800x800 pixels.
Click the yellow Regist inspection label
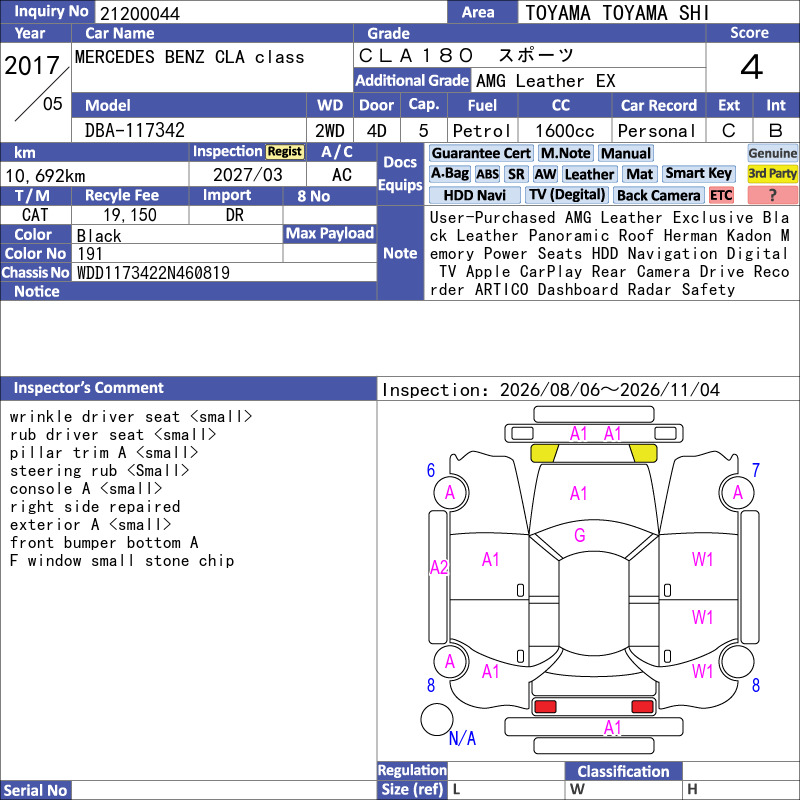click(285, 152)
